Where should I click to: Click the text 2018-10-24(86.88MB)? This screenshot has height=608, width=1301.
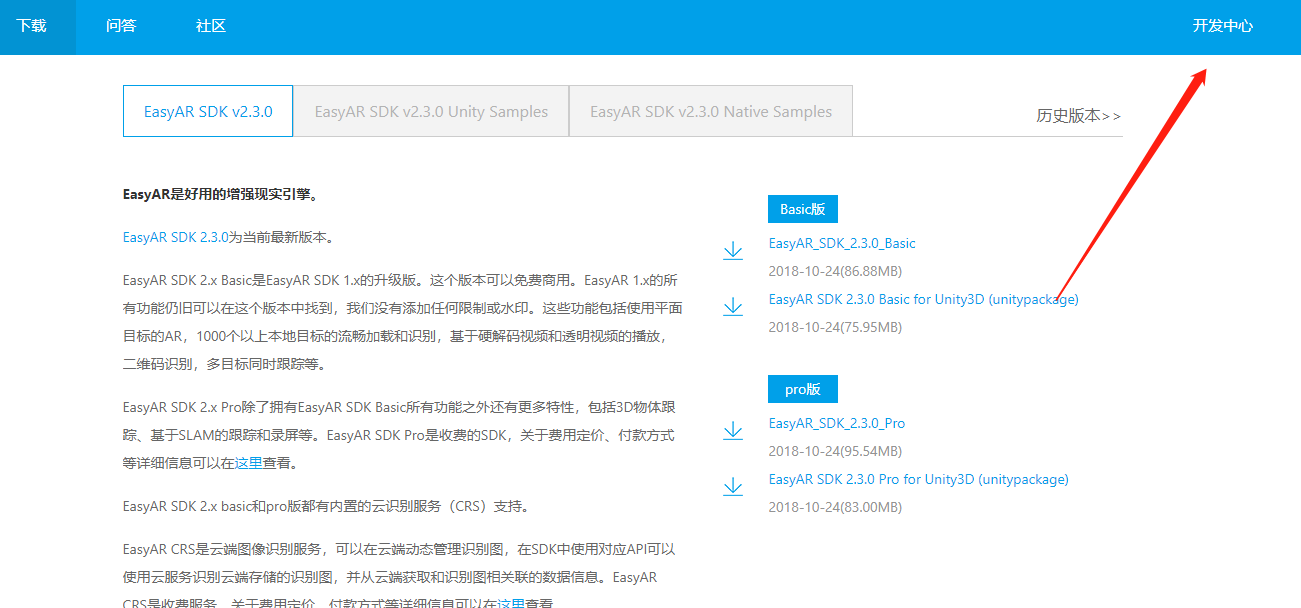click(835, 271)
